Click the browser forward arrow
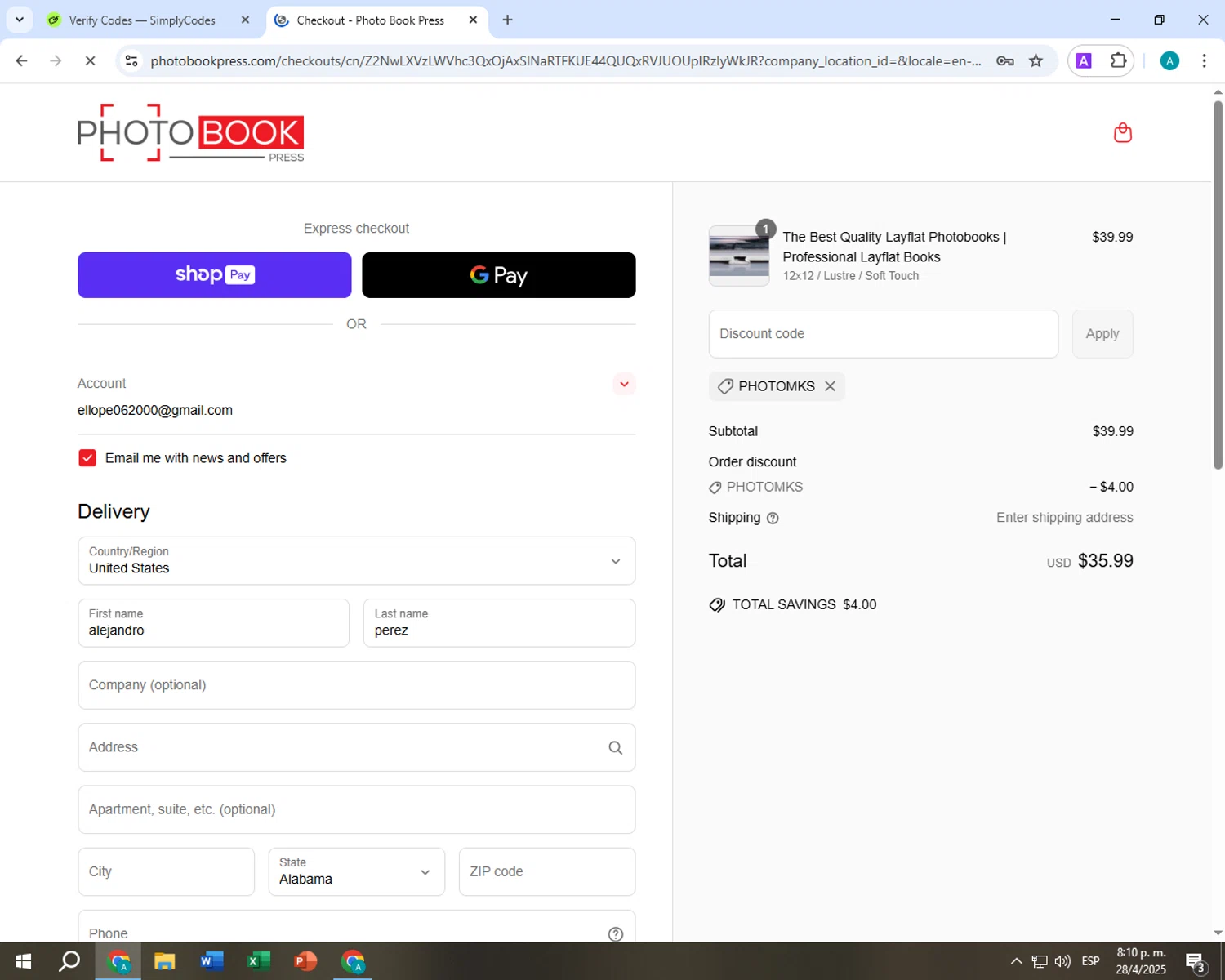The width and height of the screenshot is (1225, 980). tap(56, 60)
